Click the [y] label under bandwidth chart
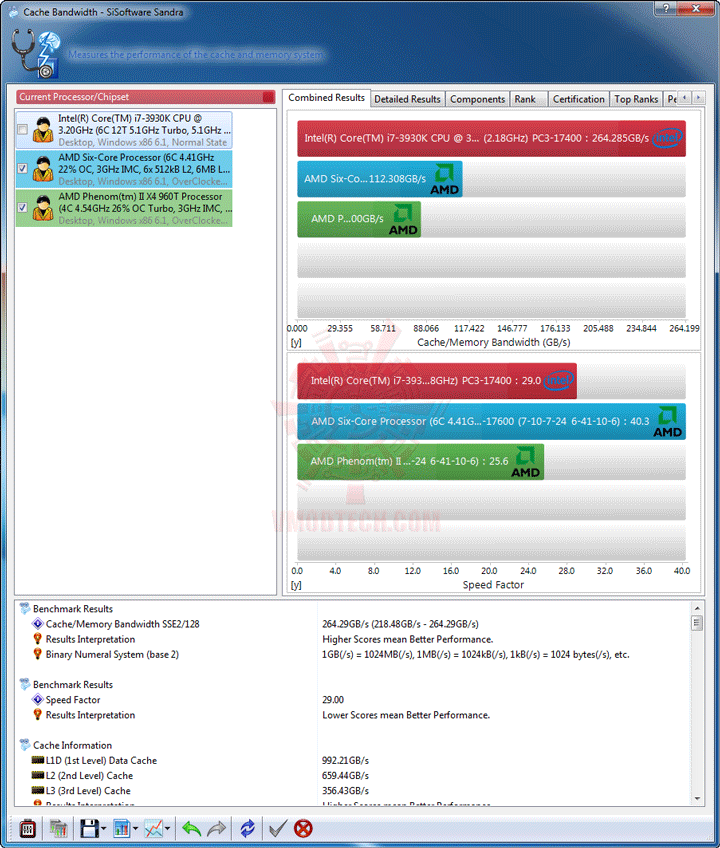 [296, 342]
